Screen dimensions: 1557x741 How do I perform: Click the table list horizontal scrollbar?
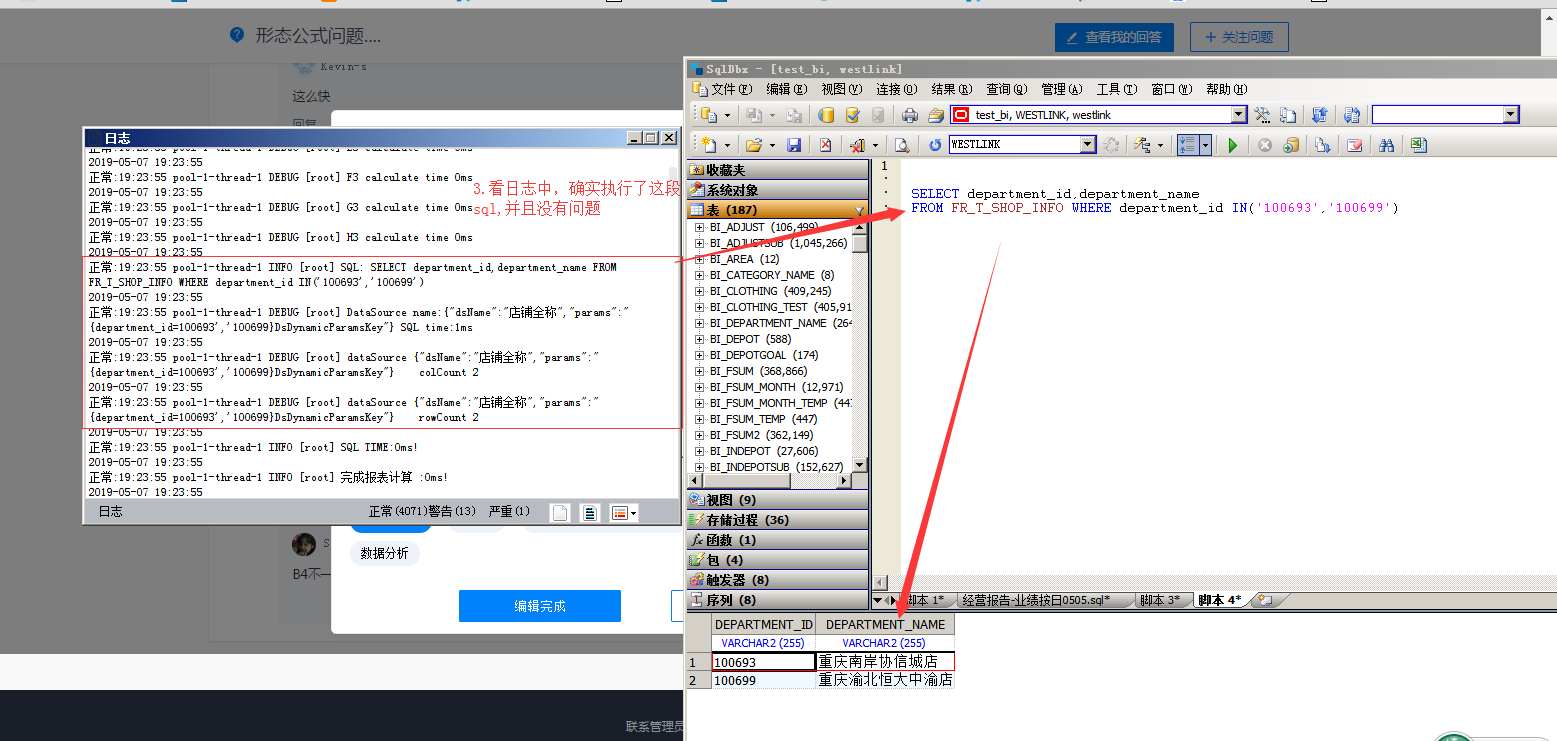pyautogui.click(x=769, y=481)
